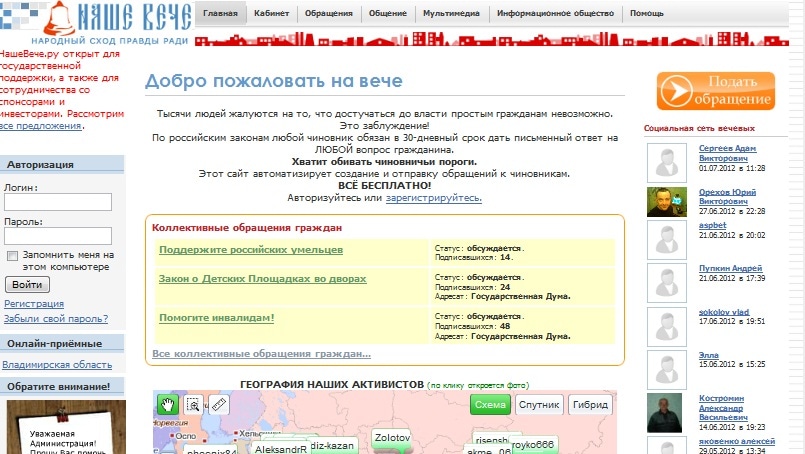Activate the magnifier zoom tool on map
The width and height of the screenshot is (805, 454).
193,405
